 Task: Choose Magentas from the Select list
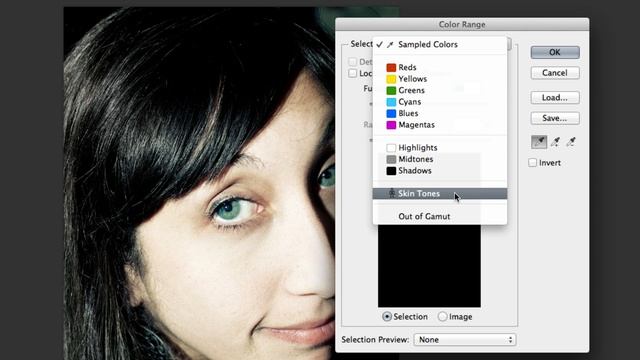440,124
